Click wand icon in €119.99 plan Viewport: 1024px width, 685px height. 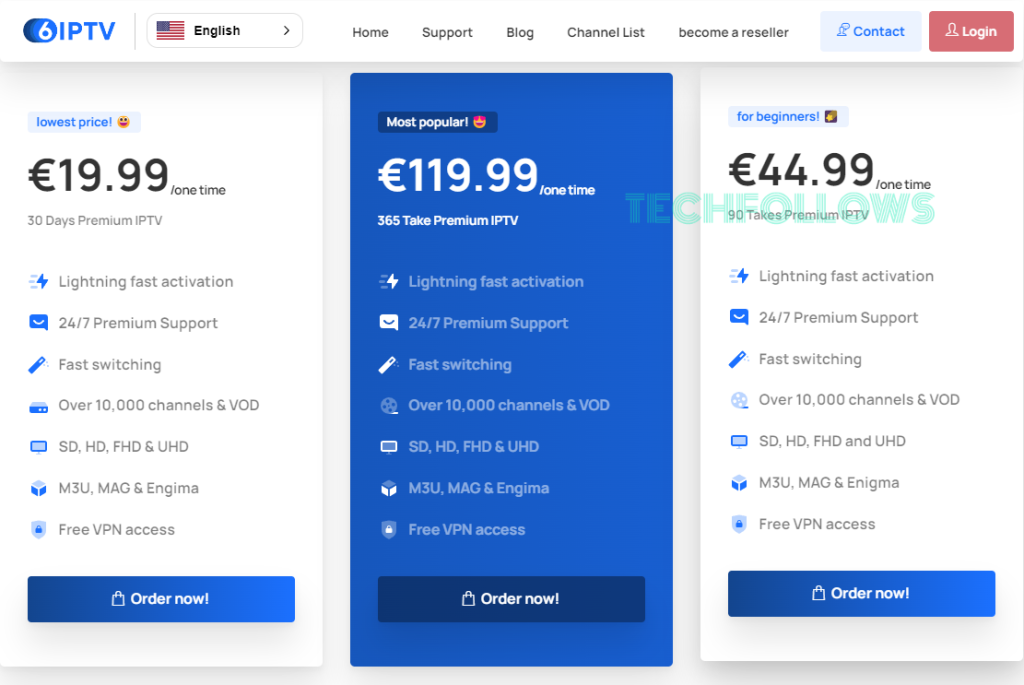tap(389, 364)
